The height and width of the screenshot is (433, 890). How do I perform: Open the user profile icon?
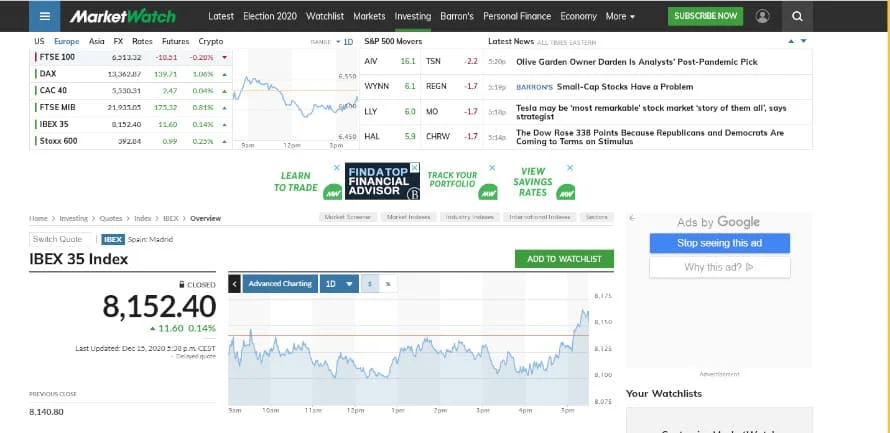(762, 16)
